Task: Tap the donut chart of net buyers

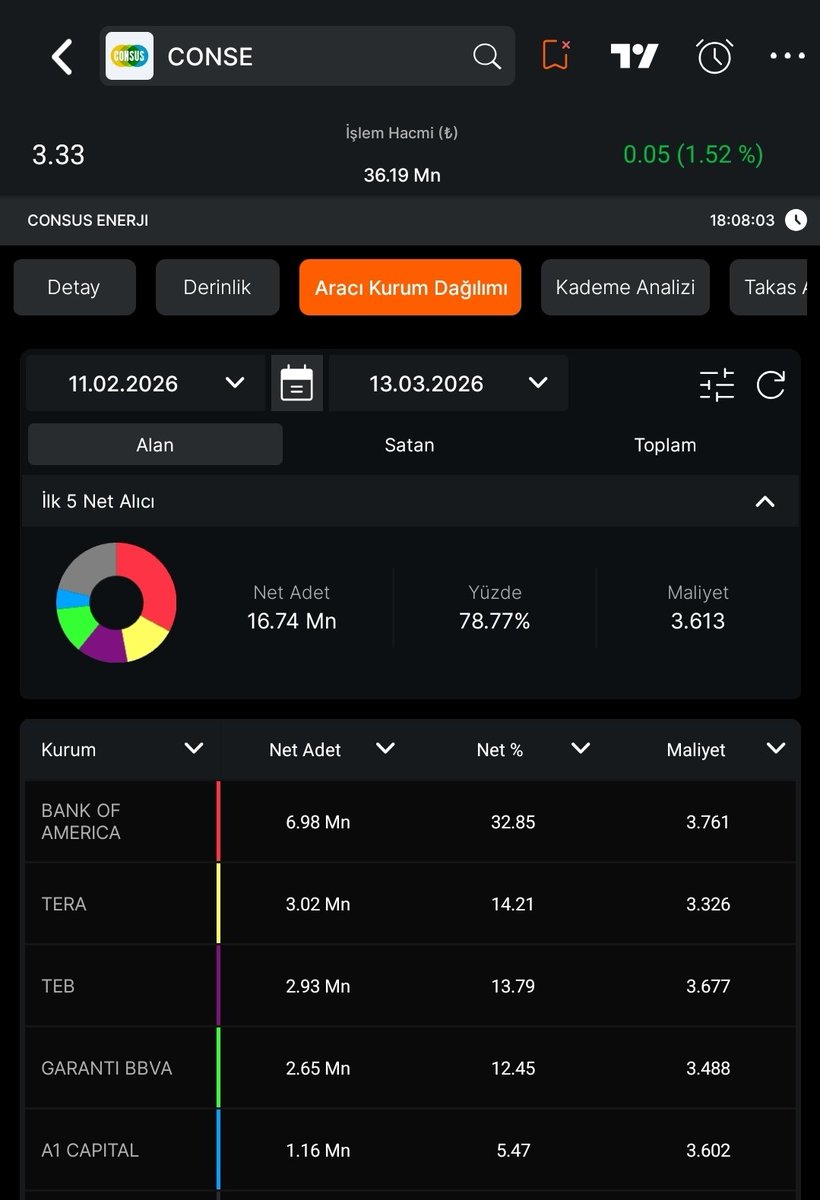Action: pyautogui.click(x=117, y=602)
